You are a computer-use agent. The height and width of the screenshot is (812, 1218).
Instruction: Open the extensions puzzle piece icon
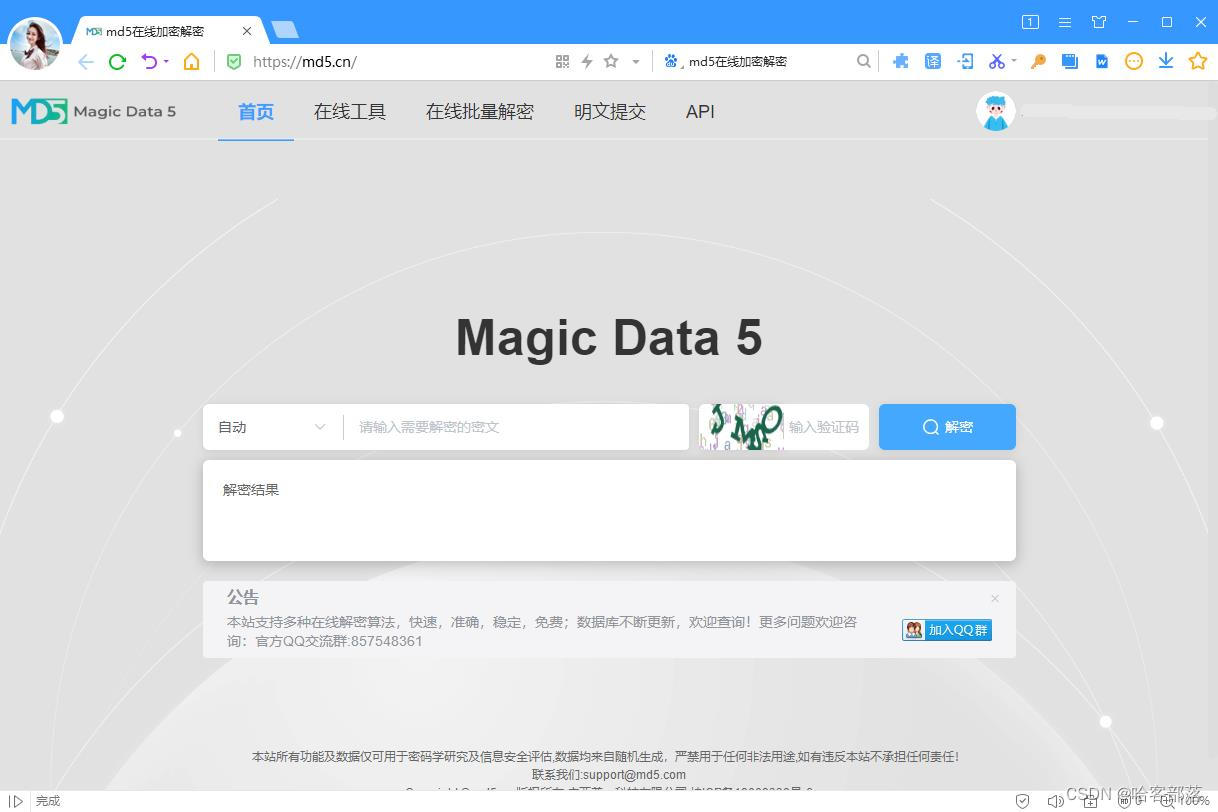click(x=901, y=62)
